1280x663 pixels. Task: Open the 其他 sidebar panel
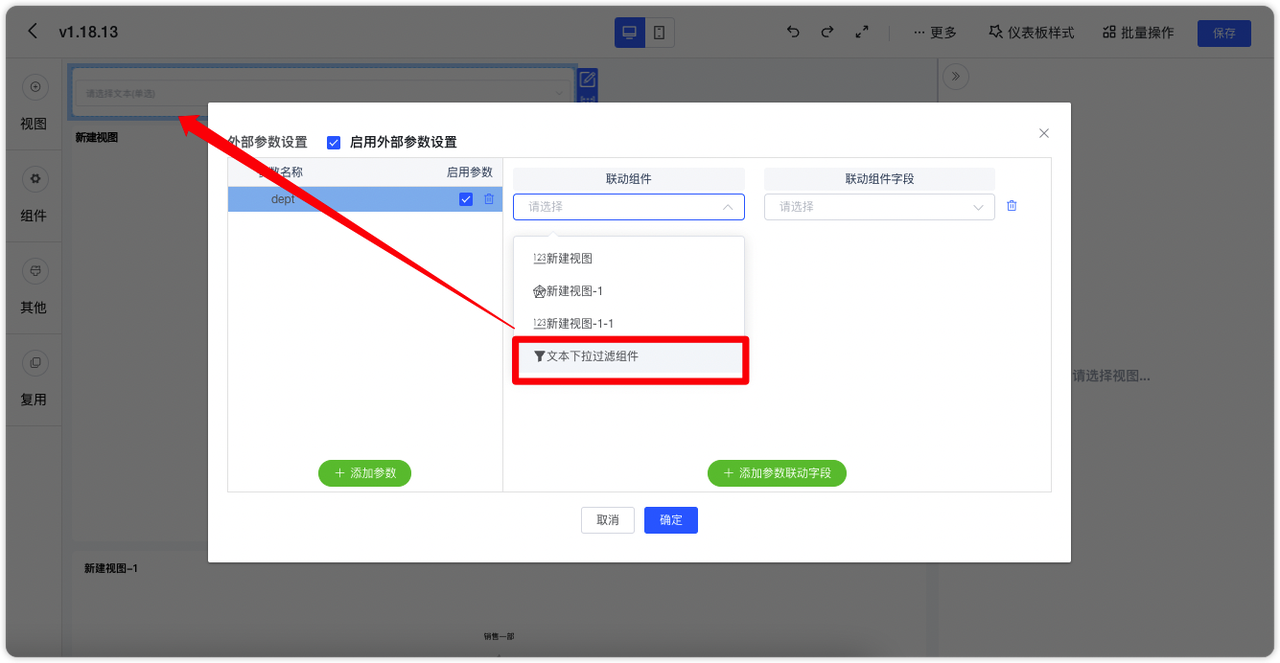click(34, 288)
